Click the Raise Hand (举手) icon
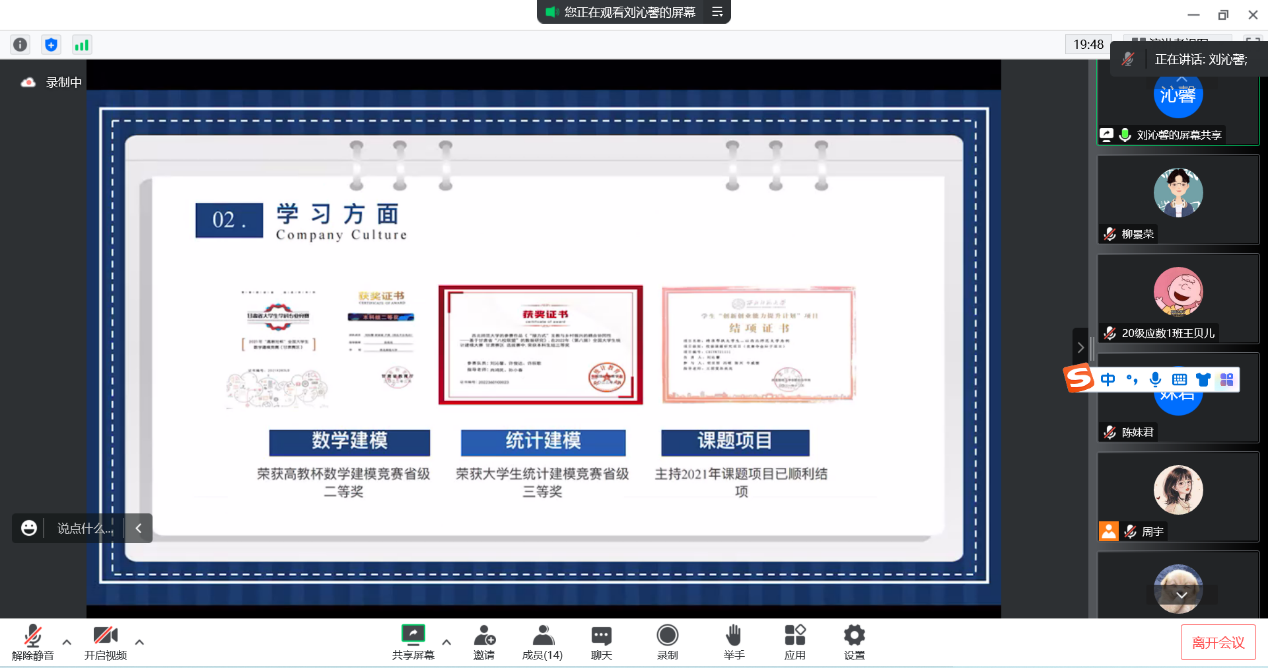 (x=734, y=641)
